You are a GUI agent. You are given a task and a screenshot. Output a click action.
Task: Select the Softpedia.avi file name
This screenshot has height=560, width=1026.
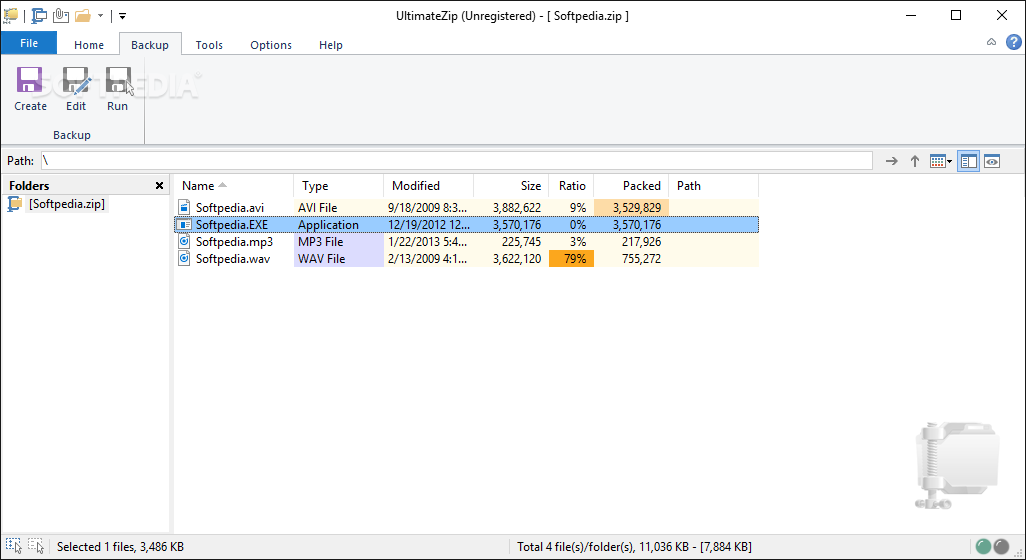coord(230,207)
